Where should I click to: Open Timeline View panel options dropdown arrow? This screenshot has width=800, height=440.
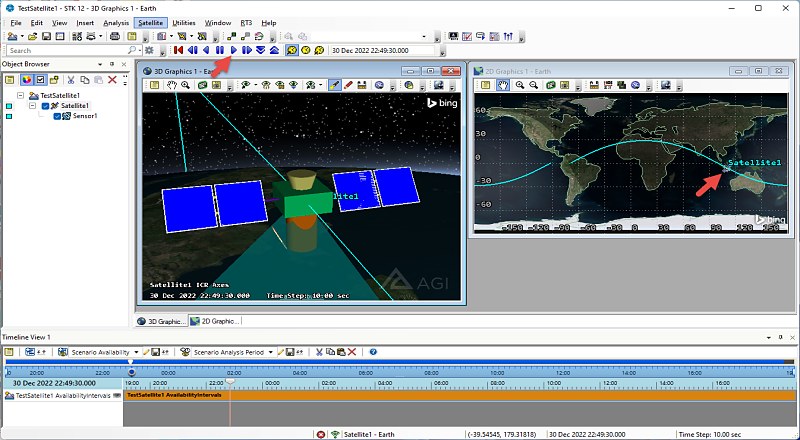tap(769, 337)
